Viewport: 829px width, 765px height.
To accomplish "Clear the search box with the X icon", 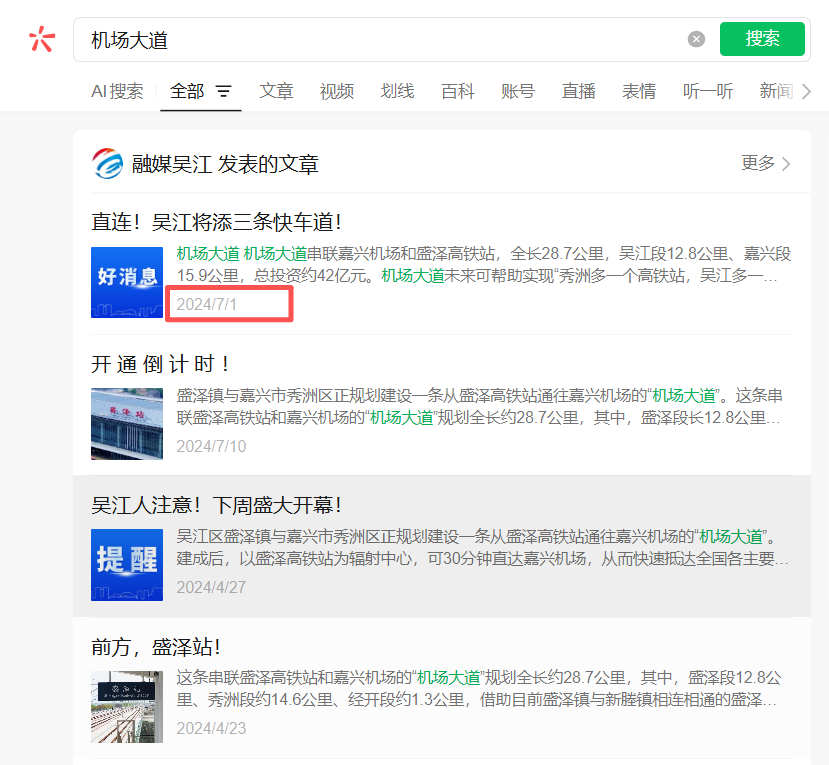I will pos(697,38).
